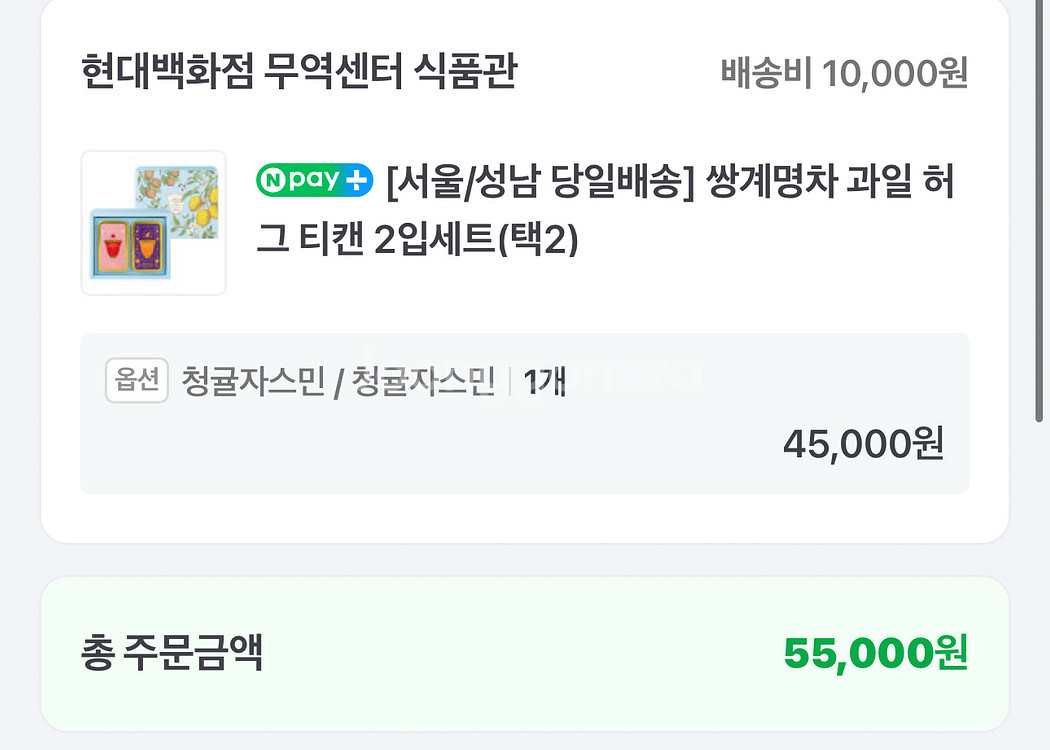Click the pay text on Npay badge
The image size is (1050, 750).
(311, 183)
